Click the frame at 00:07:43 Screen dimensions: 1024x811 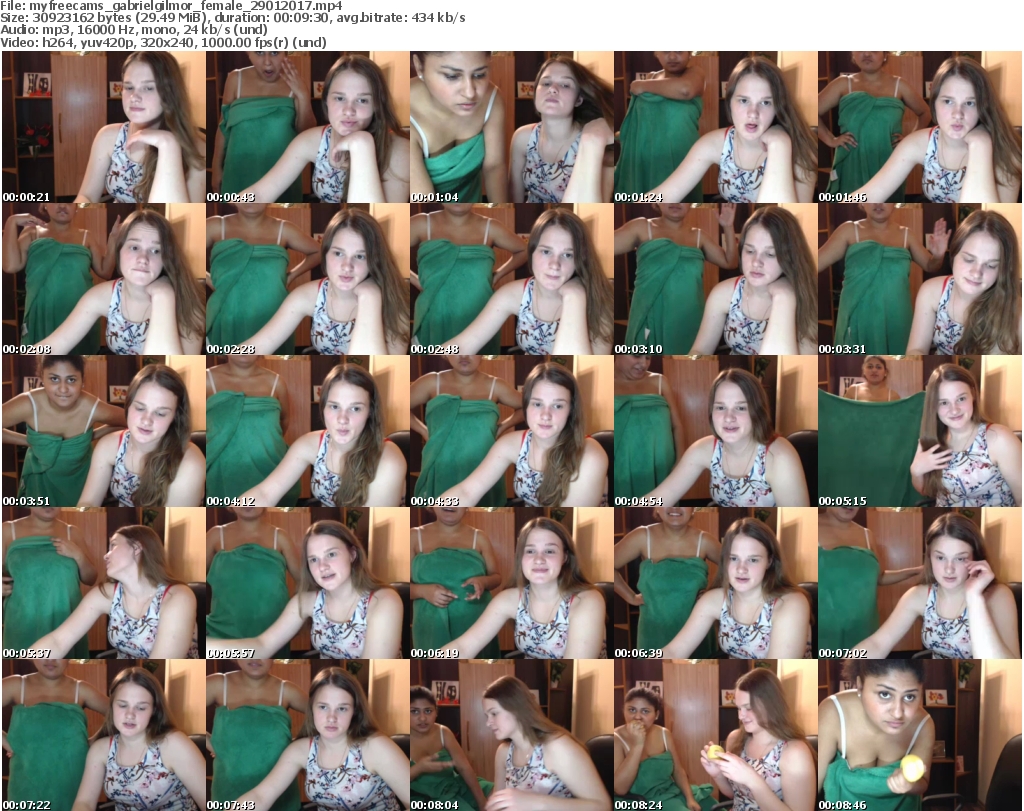(308, 735)
